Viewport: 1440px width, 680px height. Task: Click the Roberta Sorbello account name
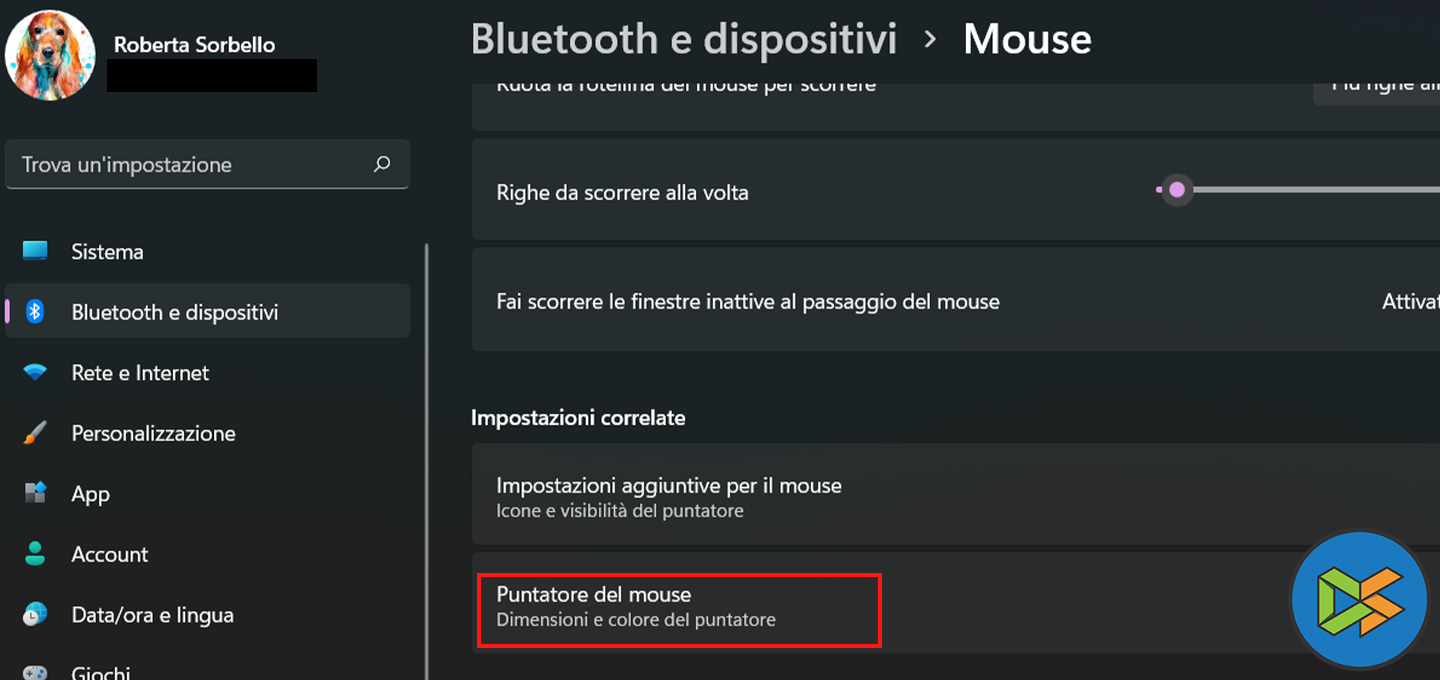point(194,44)
